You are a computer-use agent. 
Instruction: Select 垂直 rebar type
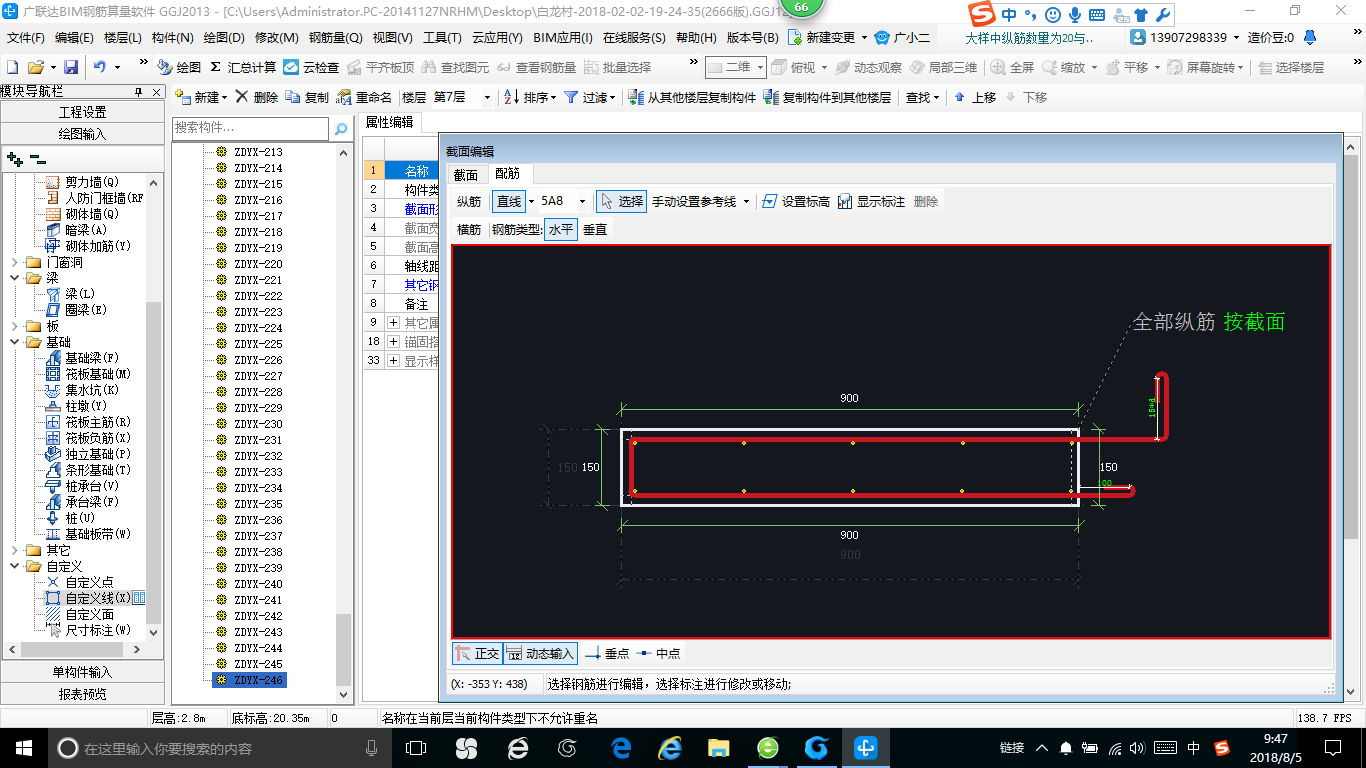tap(595, 229)
